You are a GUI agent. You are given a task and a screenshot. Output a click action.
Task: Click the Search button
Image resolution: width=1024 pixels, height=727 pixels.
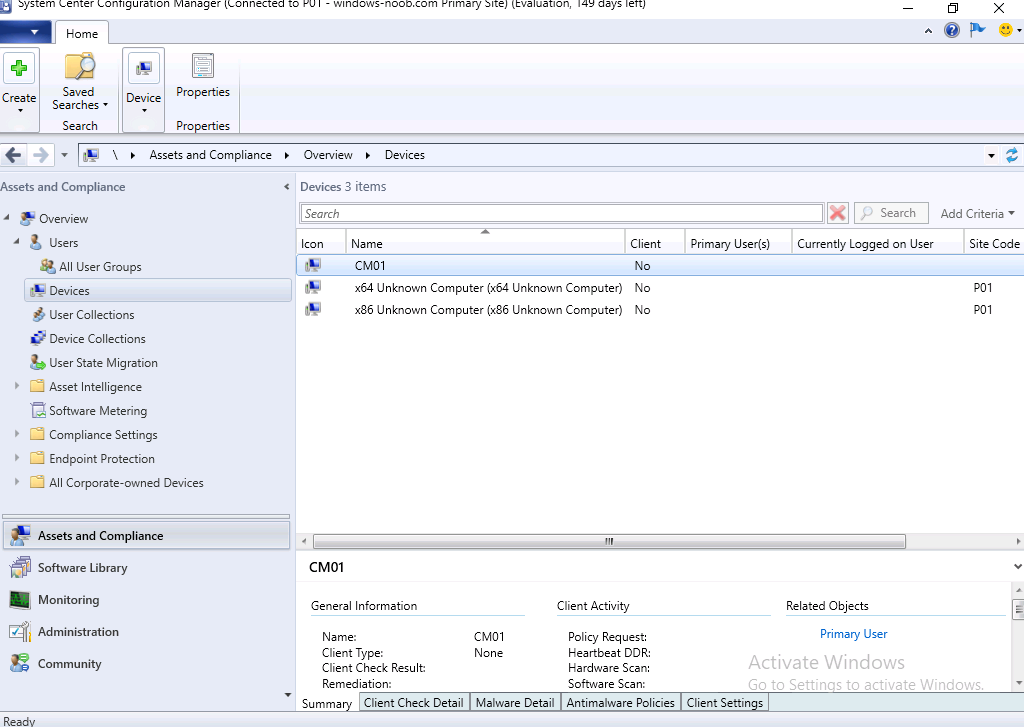(891, 213)
